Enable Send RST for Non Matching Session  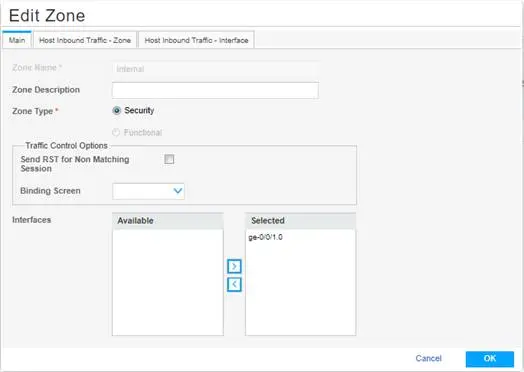[169, 159]
